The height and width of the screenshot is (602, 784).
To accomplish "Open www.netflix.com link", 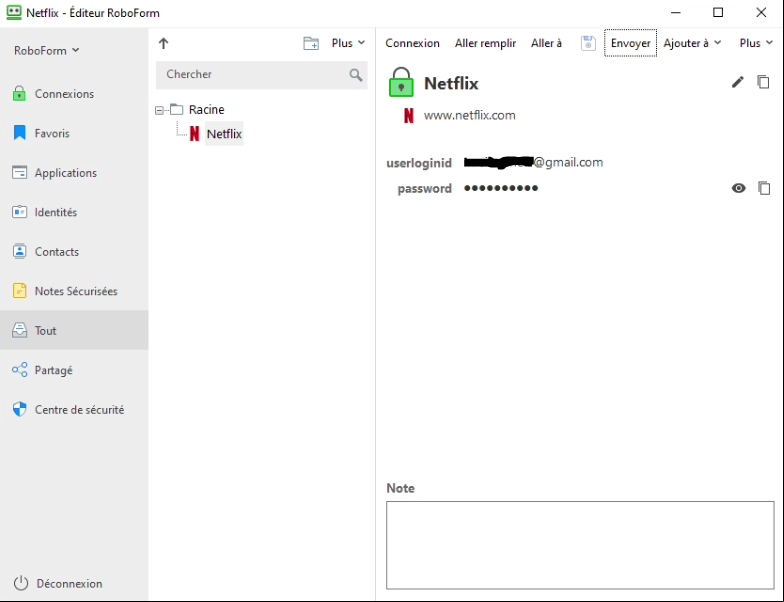I will point(470,116).
